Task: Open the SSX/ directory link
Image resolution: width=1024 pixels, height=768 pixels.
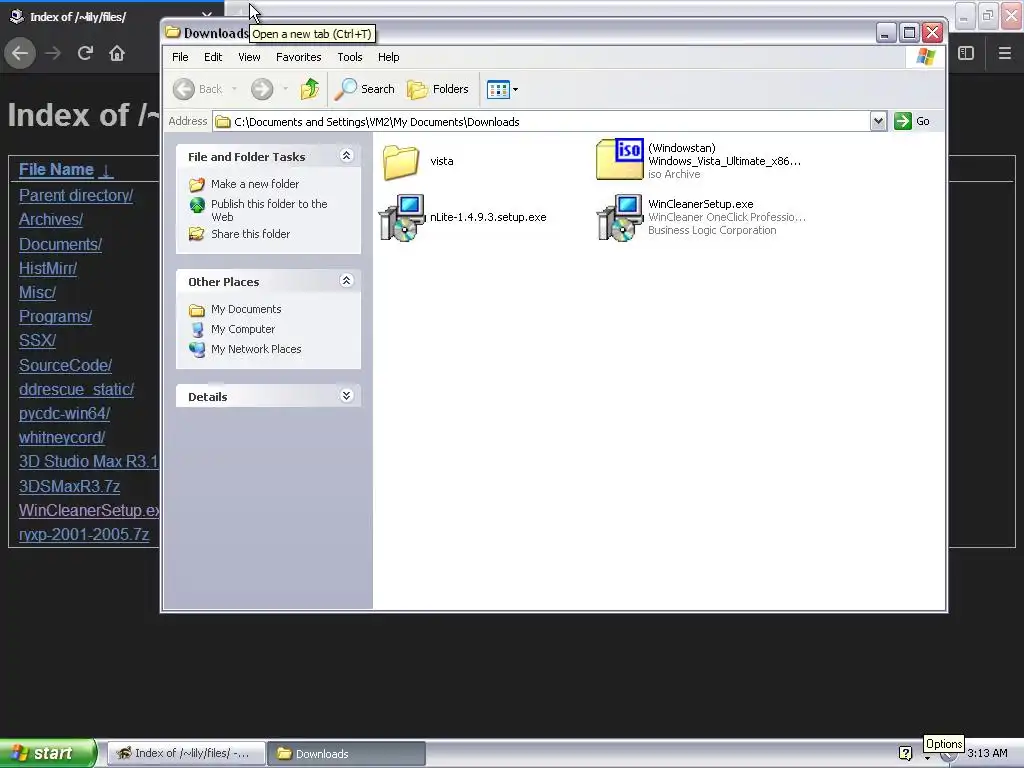Action: (37, 341)
